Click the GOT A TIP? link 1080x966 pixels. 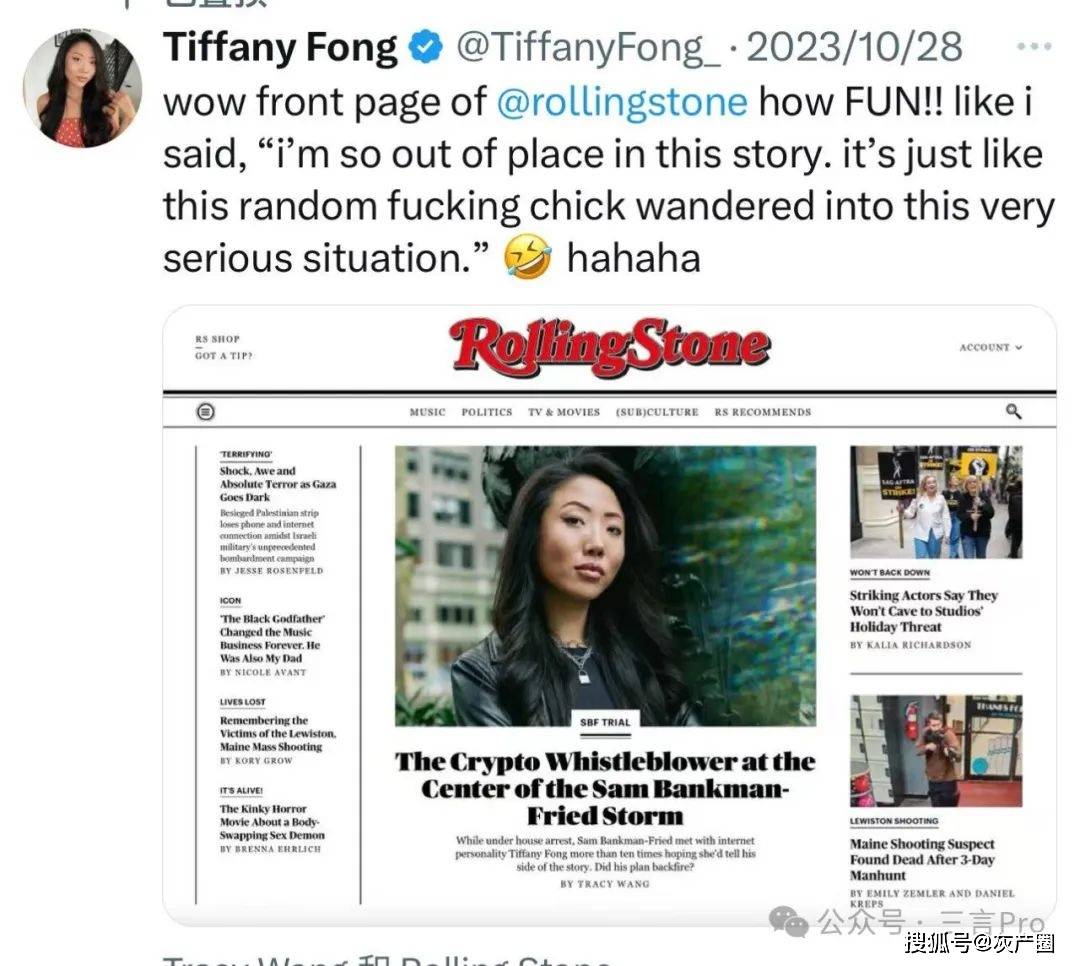click(x=224, y=356)
